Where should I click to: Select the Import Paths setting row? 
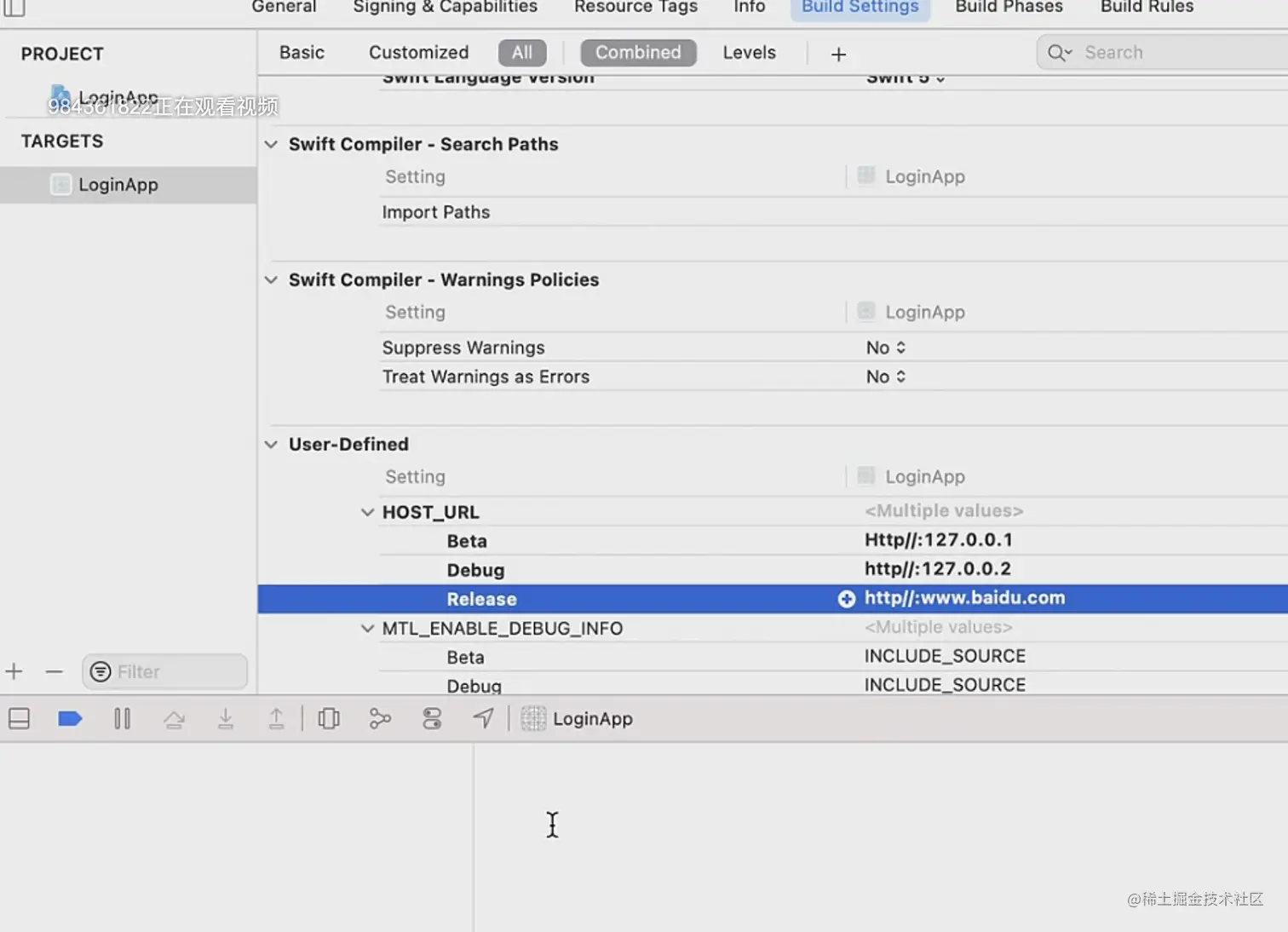click(x=834, y=212)
